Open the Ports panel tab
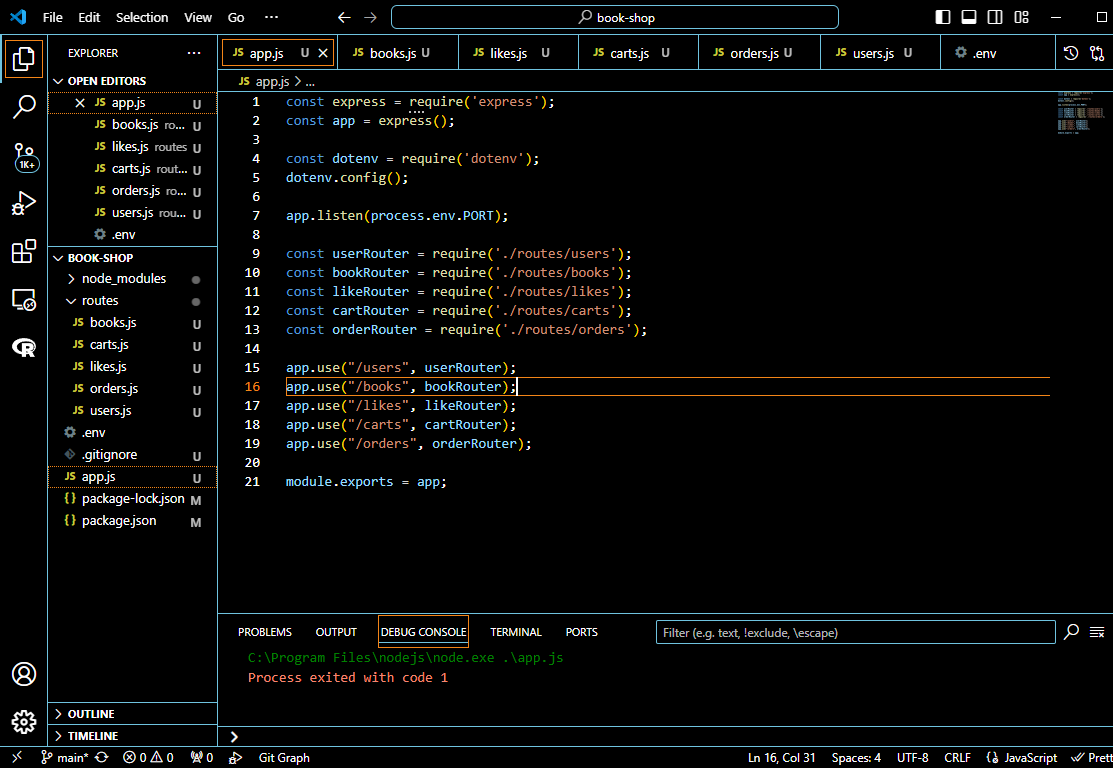Viewport: 1113px width, 768px height. point(581,632)
